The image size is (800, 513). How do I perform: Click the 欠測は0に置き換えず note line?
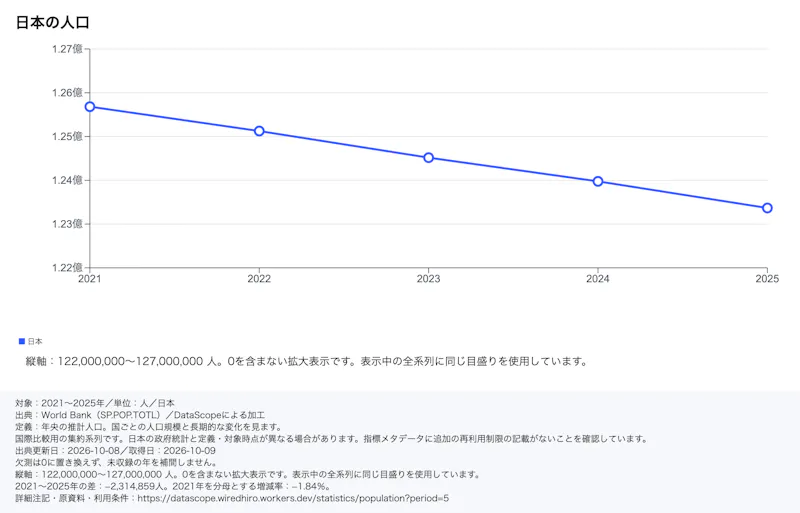coord(117,462)
